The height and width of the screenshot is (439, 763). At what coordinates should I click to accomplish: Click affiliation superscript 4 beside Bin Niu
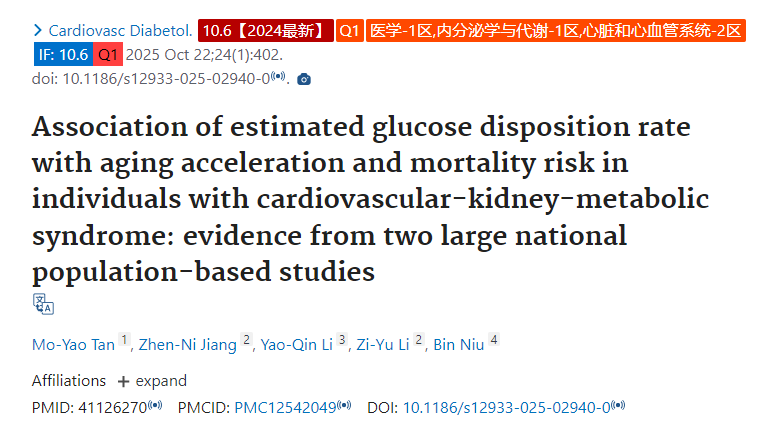pyautogui.click(x=494, y=340)
